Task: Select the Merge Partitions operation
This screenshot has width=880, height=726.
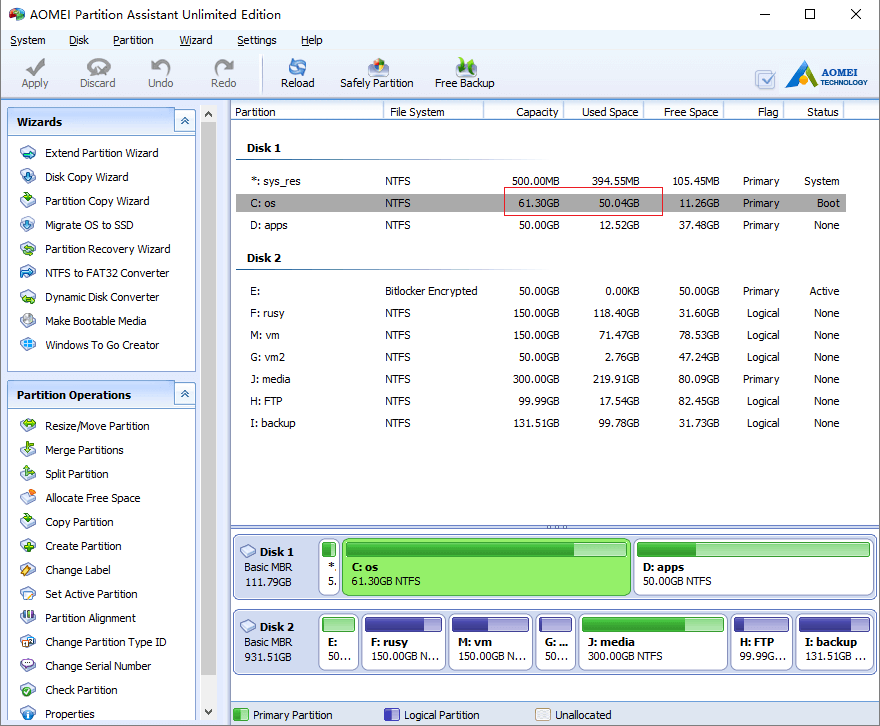Action: coord(84,450)
